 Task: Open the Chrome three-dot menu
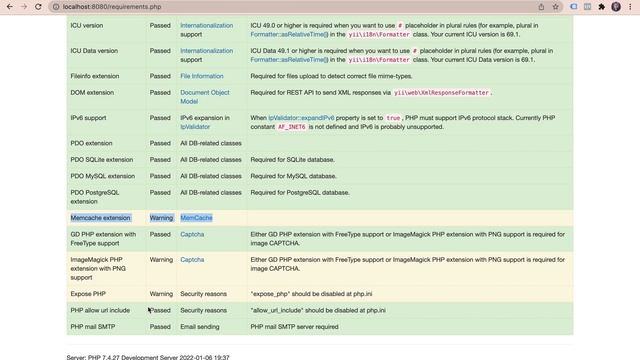click(x=630, y=7)
